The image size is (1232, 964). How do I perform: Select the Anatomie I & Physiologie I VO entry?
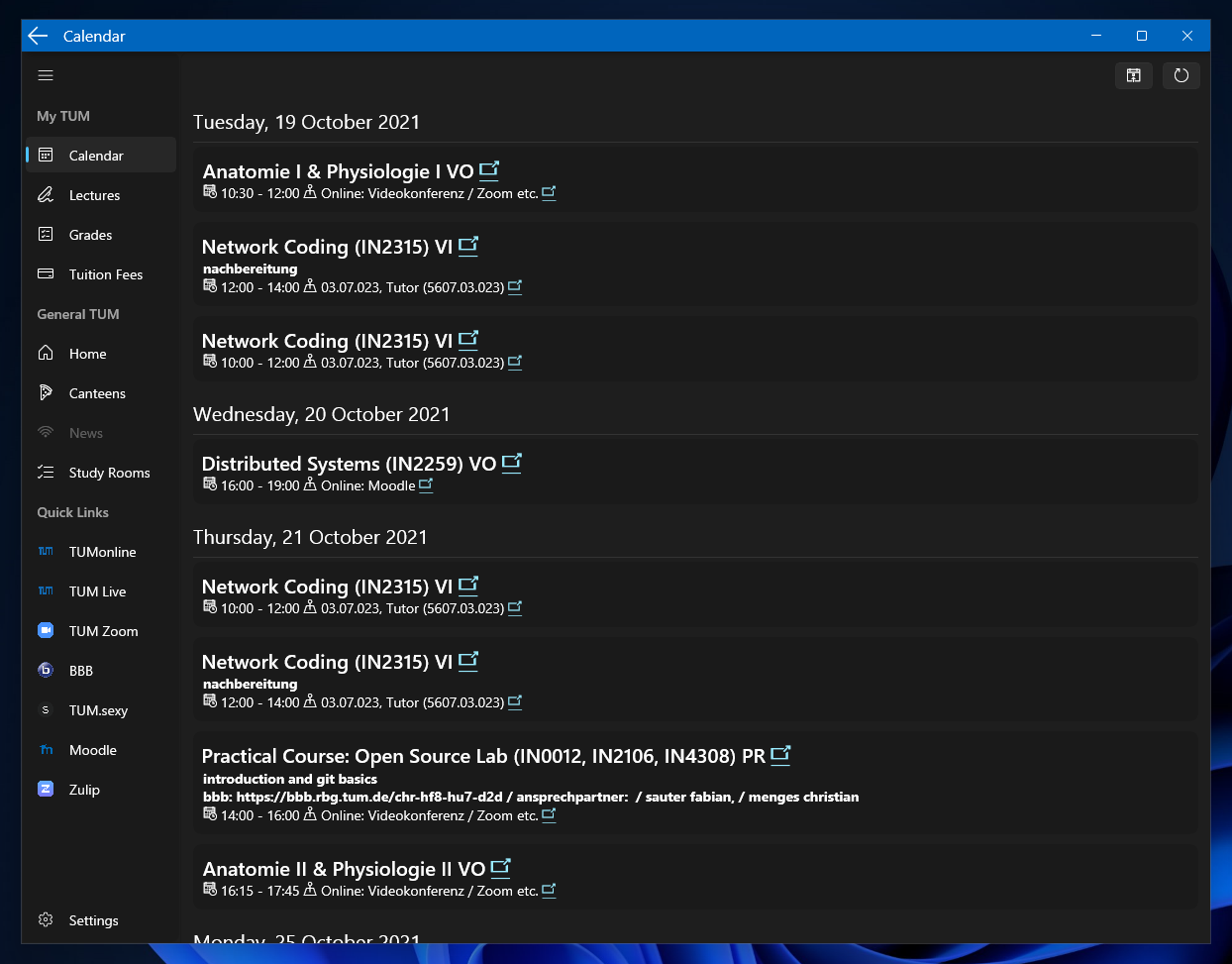pyautogui.click(x=695, y=179)
